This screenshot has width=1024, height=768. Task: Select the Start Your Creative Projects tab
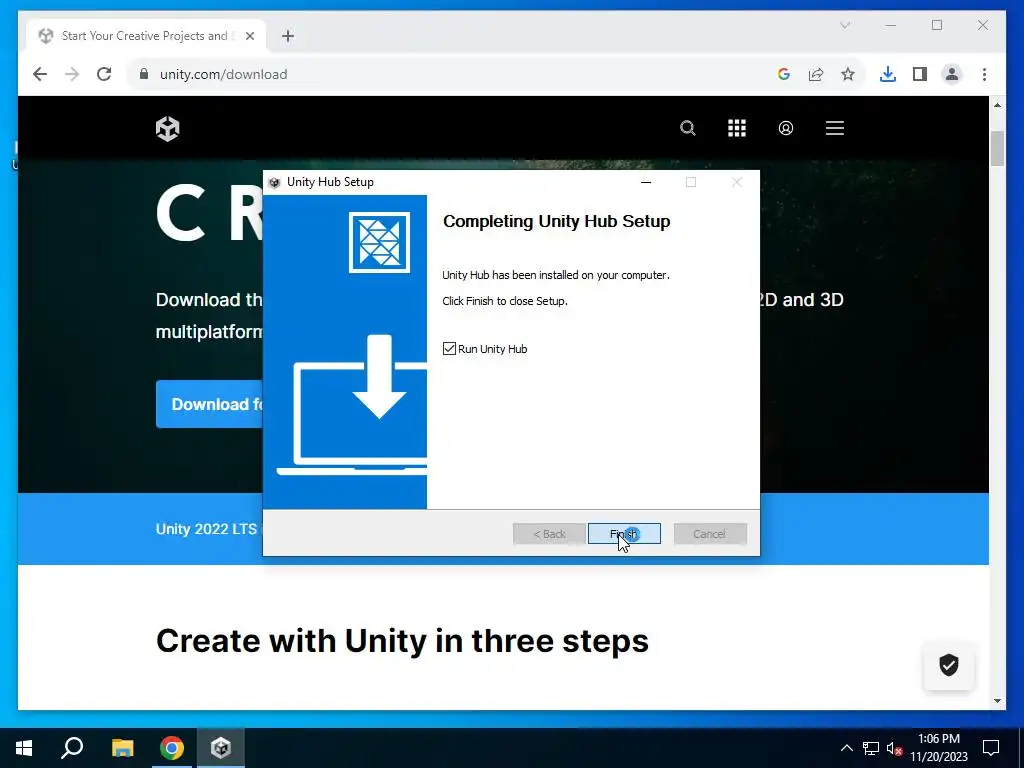pos(144,36)
